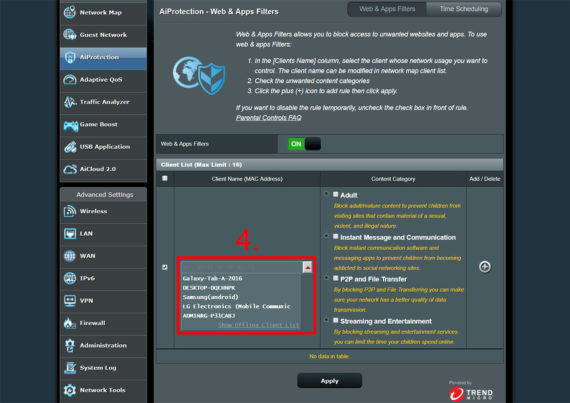Check the Adult content category
The width and height of the screenshot is (570, 403).
(336, 194)
